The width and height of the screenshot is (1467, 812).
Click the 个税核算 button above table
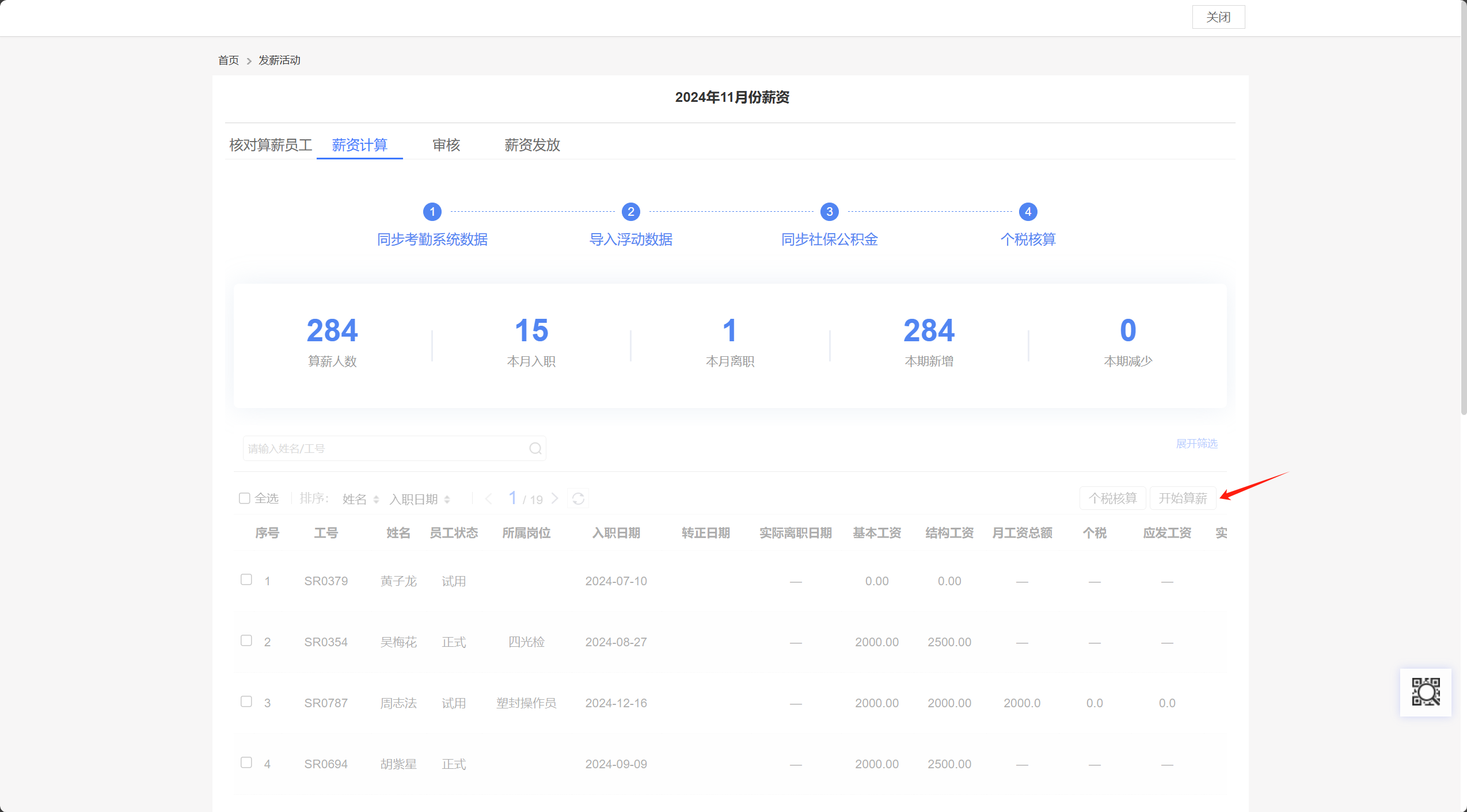click(1112, 498)
